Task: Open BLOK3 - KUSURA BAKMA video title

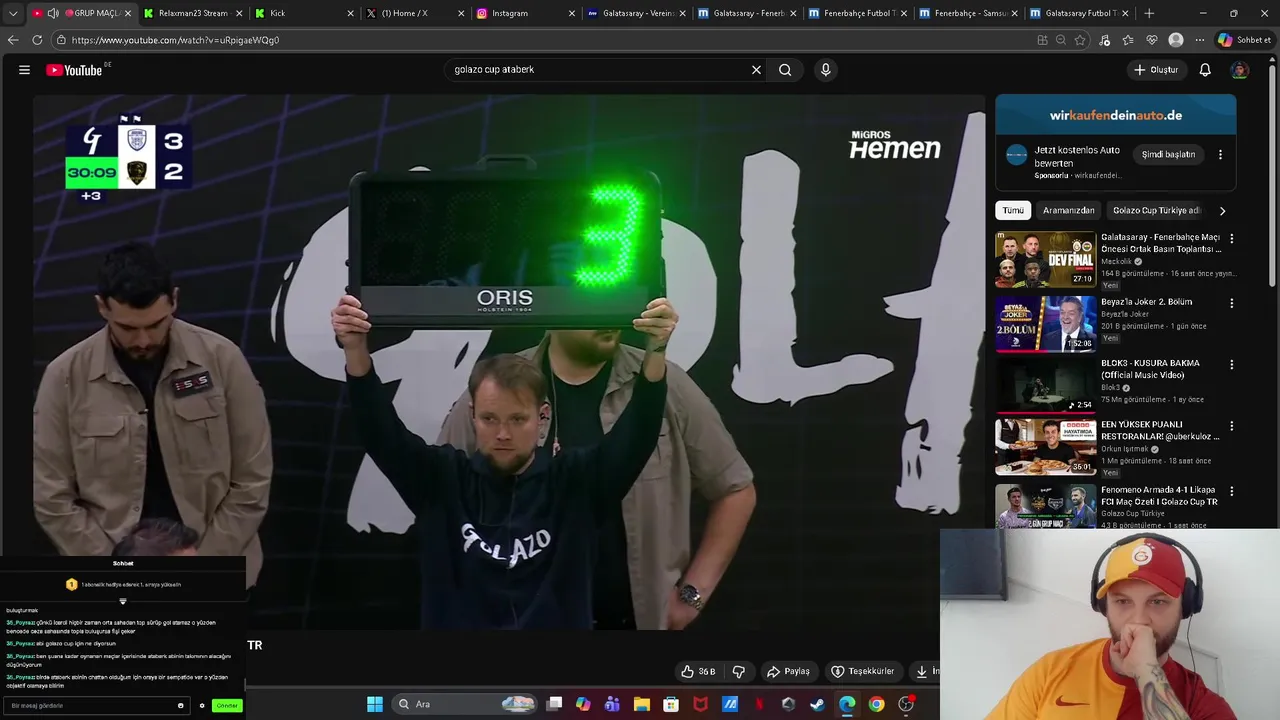Action: click(x=1150, y=369)
